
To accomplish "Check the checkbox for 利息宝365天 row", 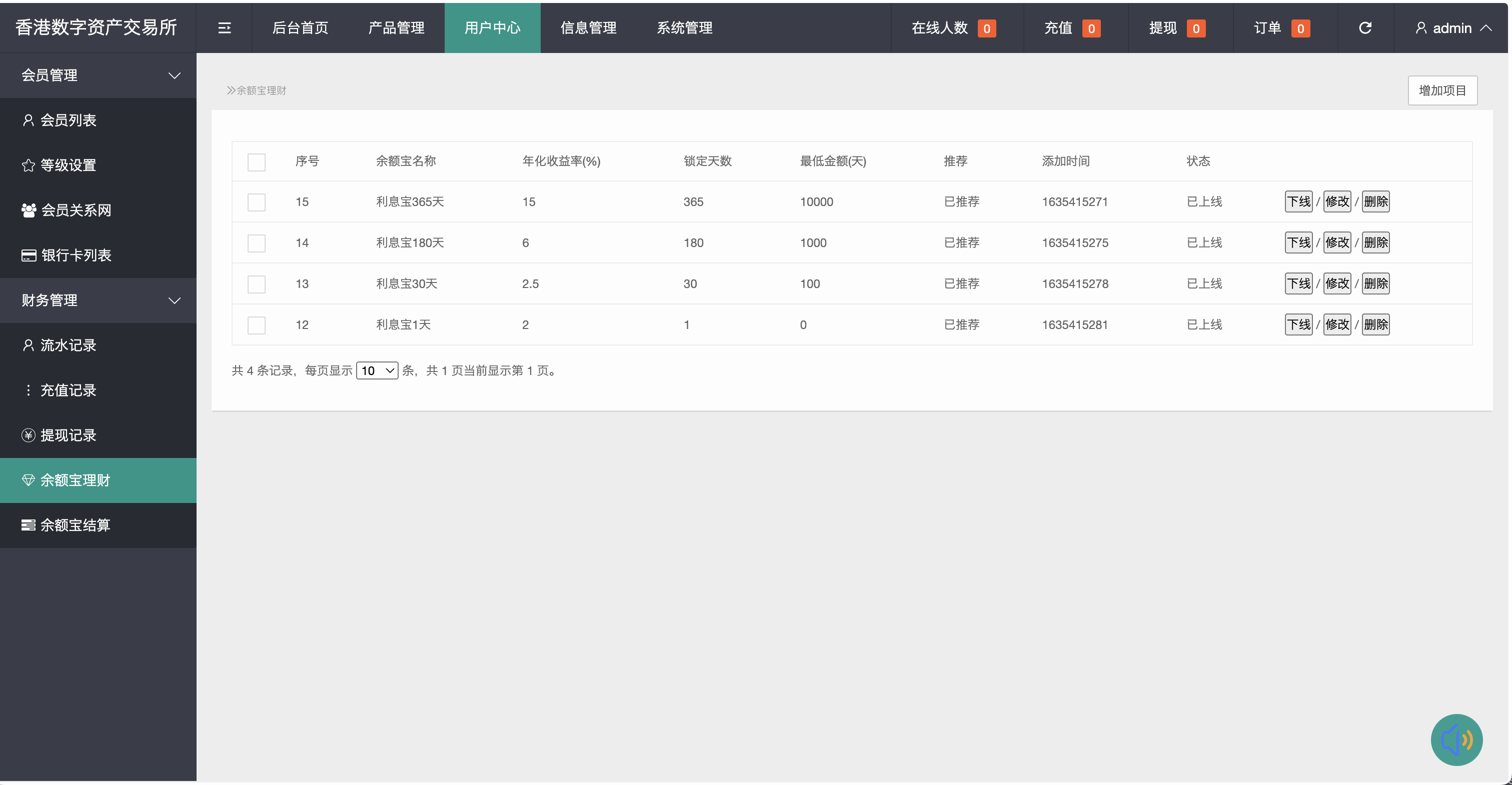I will pos(256,202).
